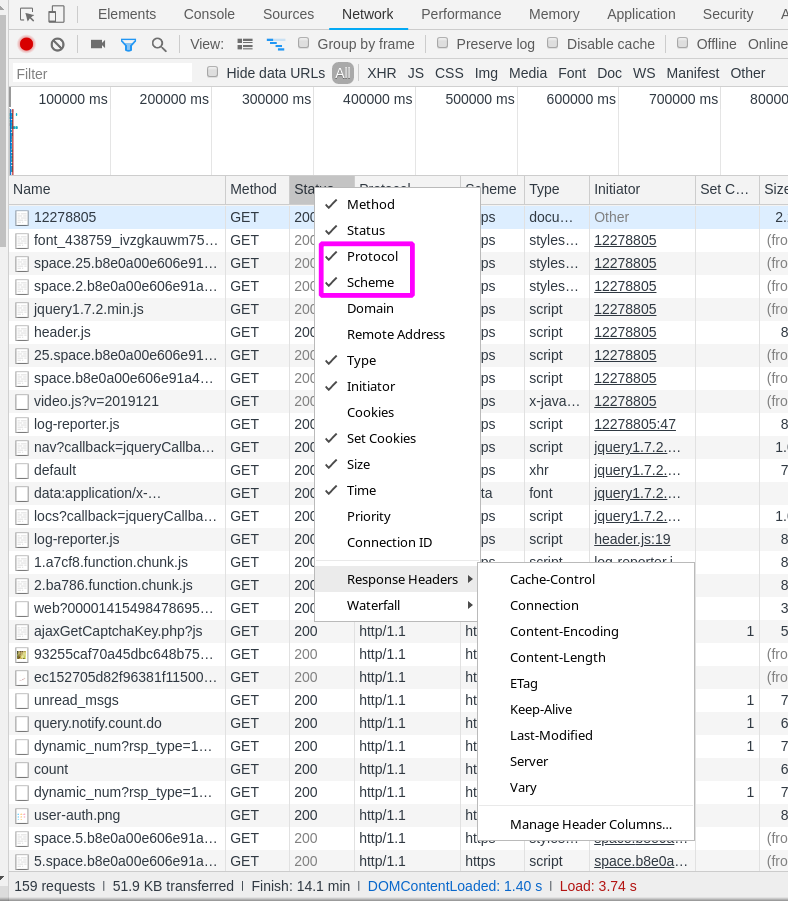This screenshot has height=901, width=788.
Task: Click into the Filter text field
Action: tap(102, 74)
